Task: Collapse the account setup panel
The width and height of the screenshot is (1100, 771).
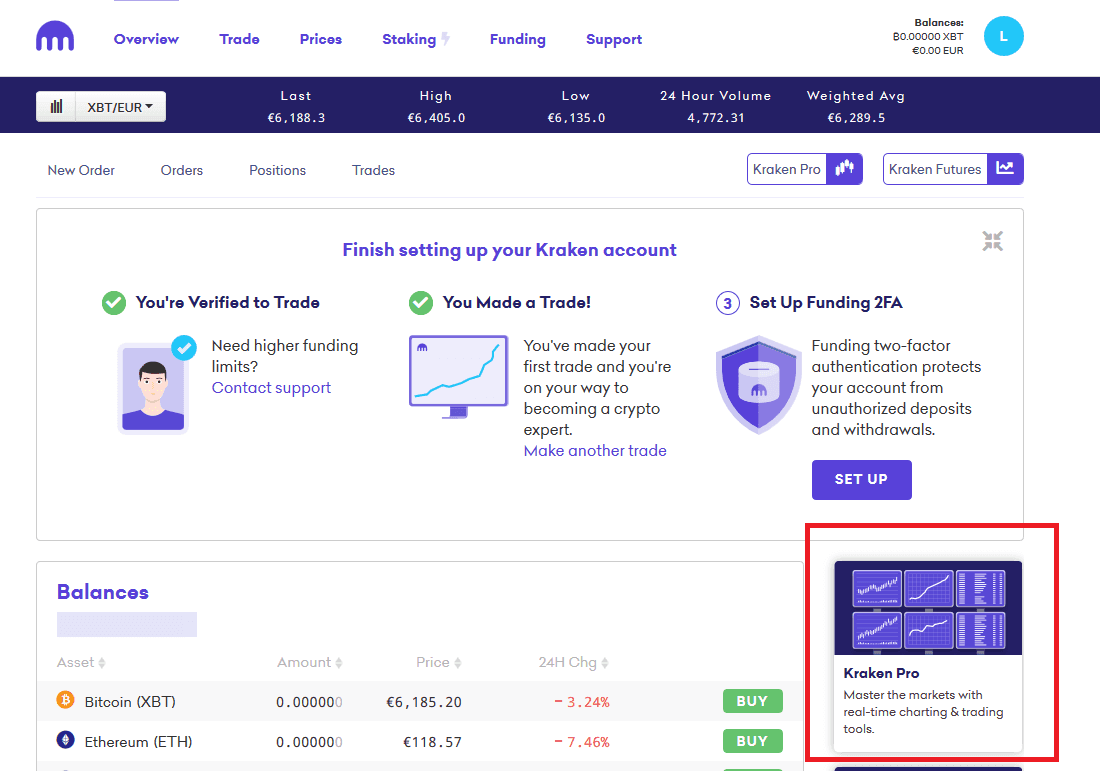Action: pyautogui.click(x=992, y=241)
